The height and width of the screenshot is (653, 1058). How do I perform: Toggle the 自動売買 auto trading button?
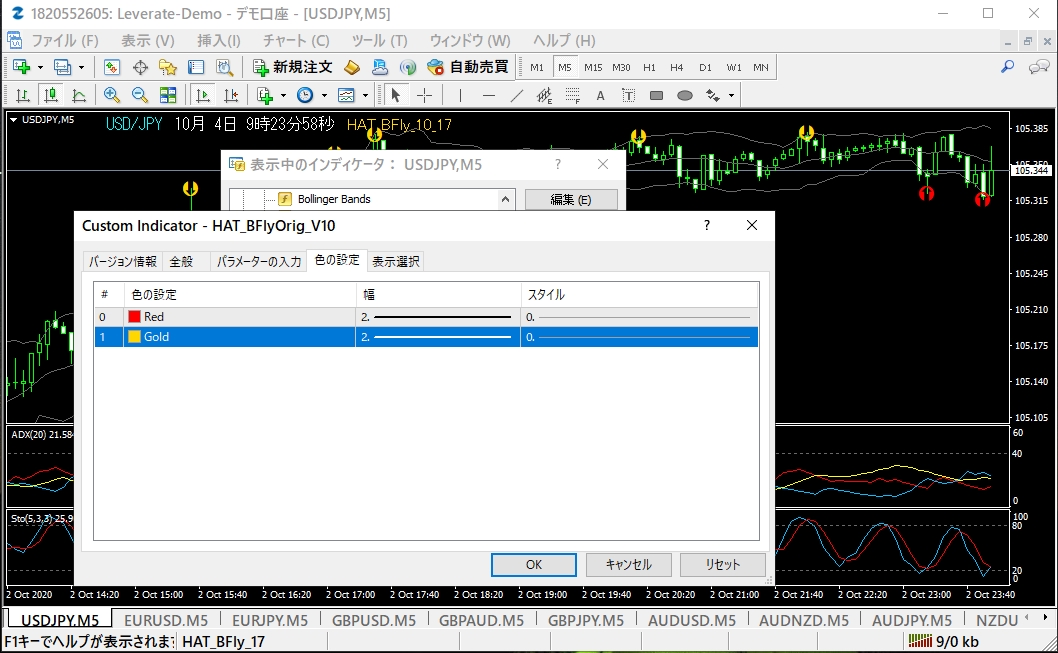point(468,67)
